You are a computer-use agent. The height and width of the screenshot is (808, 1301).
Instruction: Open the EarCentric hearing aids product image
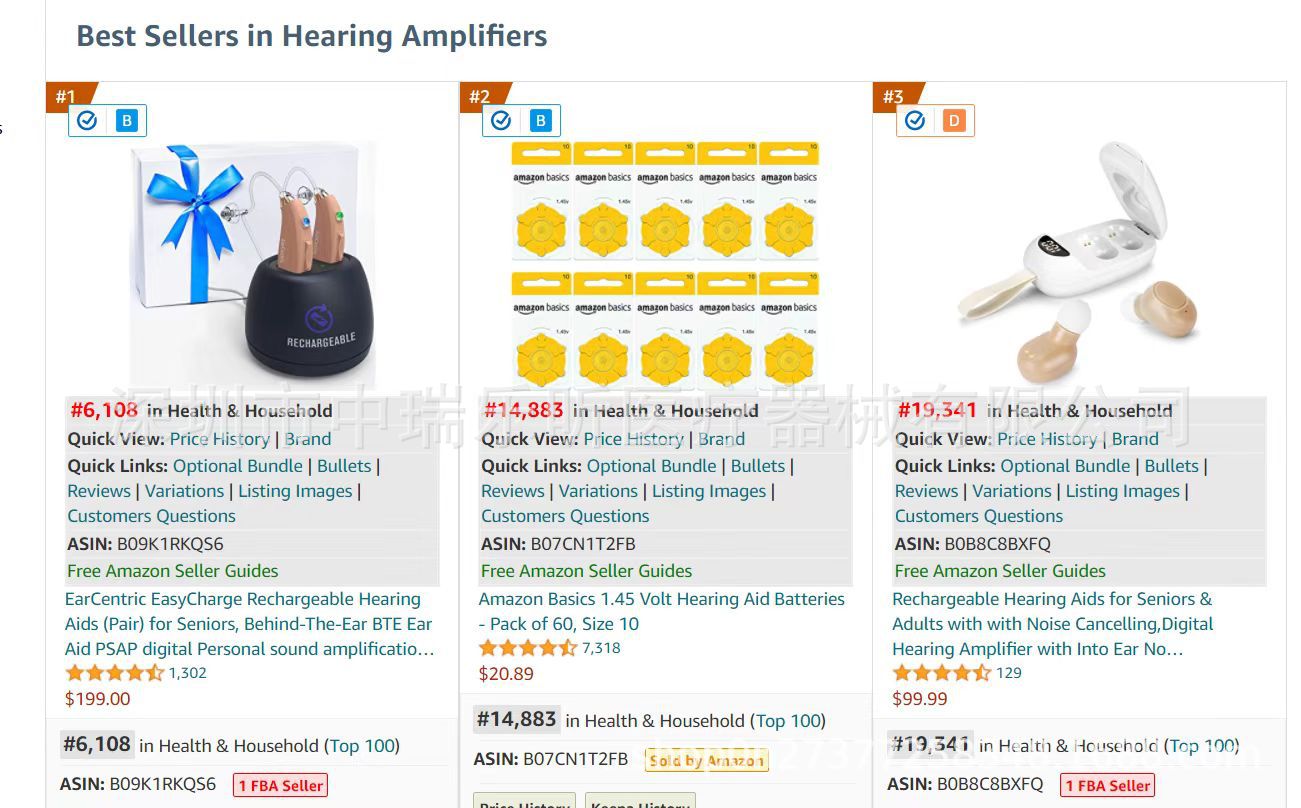click(x=252, y=265)
